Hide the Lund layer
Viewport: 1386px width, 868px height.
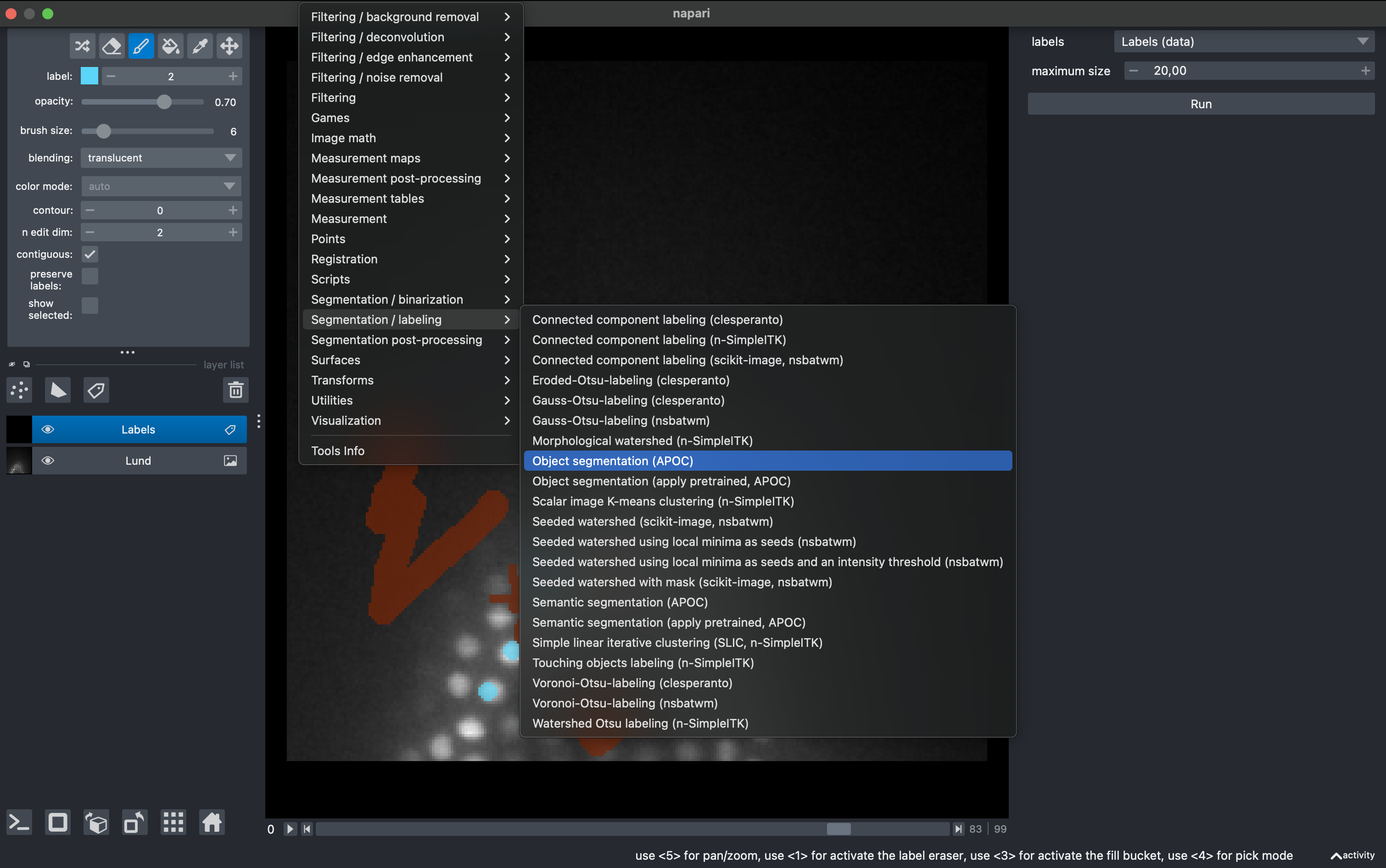[48, 460]
